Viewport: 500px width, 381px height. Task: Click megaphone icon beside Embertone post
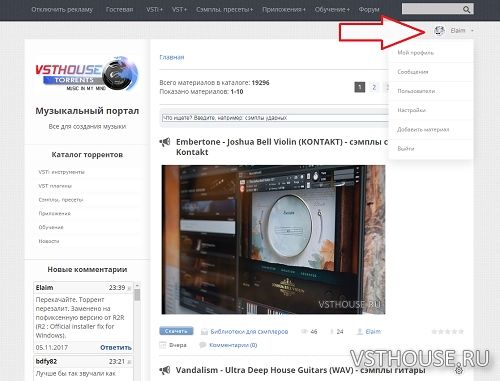coord(165,142)
